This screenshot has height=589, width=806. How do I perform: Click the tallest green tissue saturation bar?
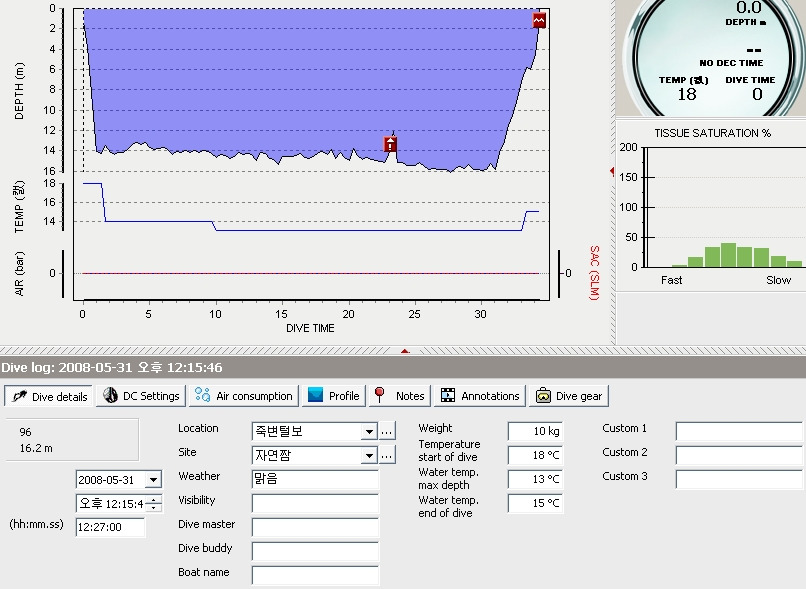[x=728, y=255]
